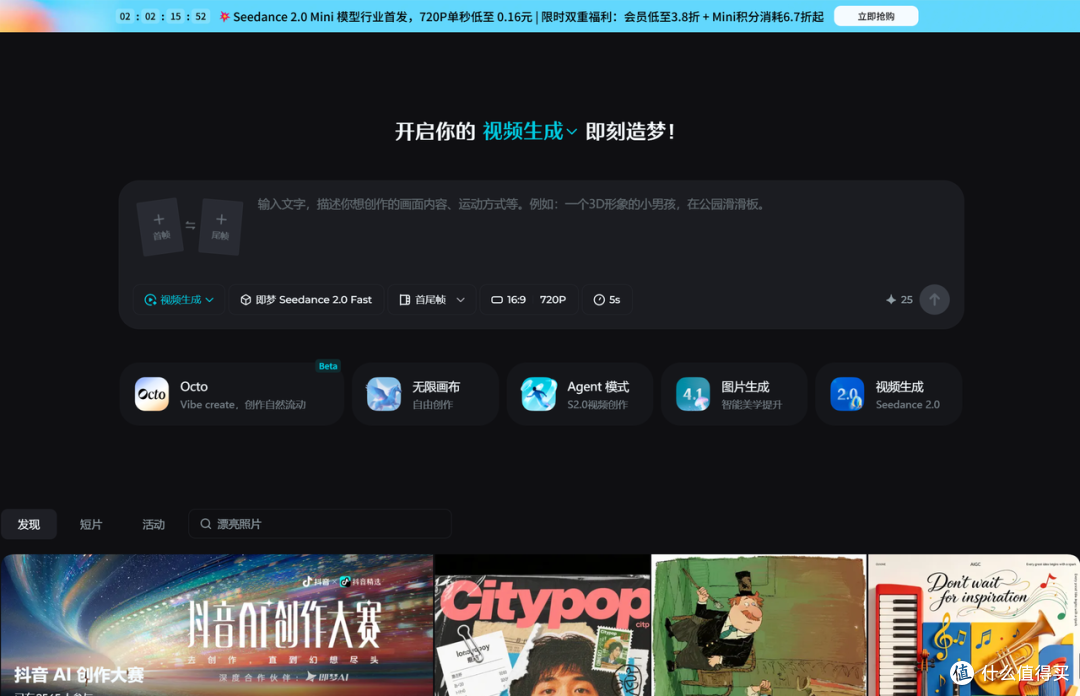
Task: Switch to the 发现 tab
Action: (x=29, y=524)
